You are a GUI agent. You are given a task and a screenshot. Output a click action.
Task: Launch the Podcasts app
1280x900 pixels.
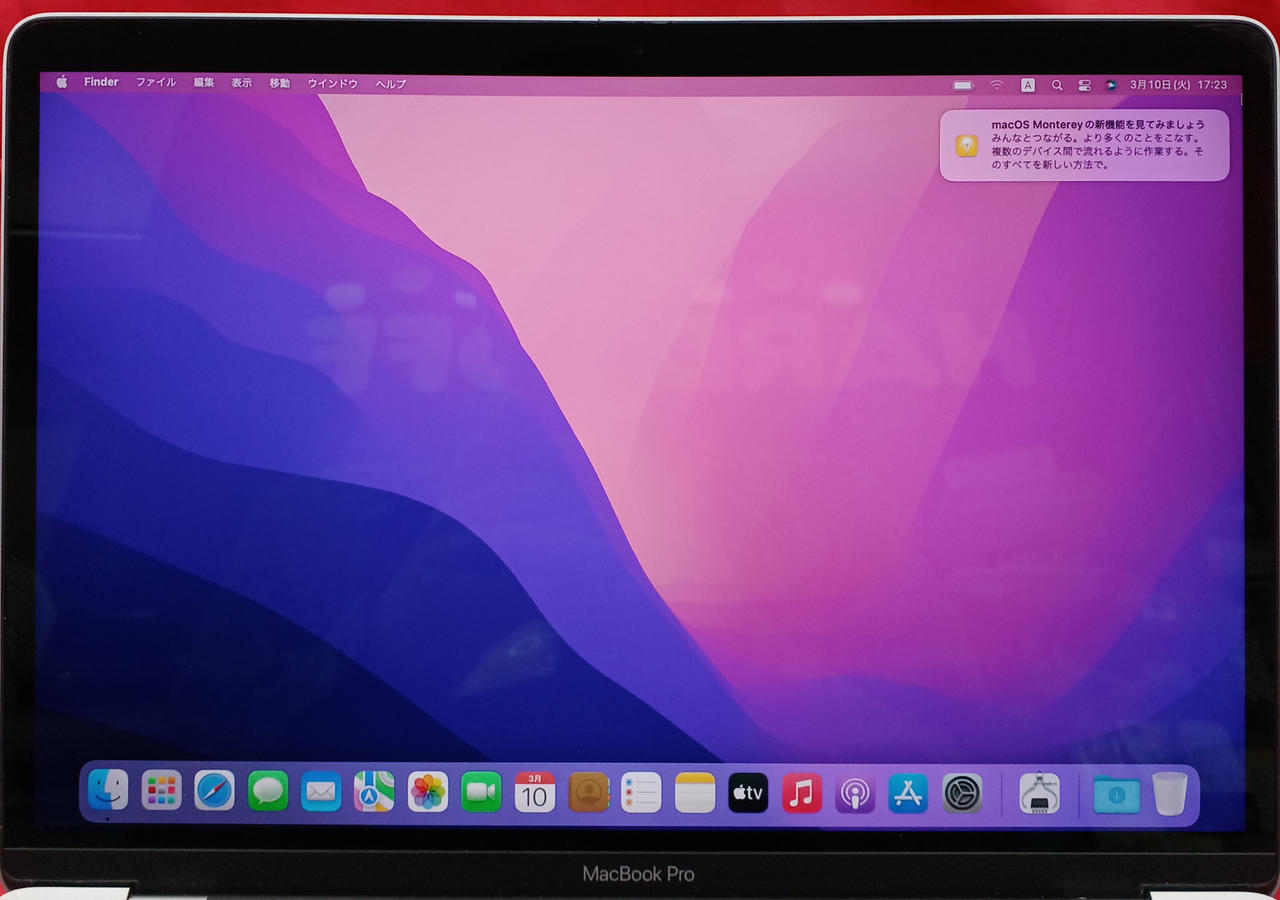point(855,794)
